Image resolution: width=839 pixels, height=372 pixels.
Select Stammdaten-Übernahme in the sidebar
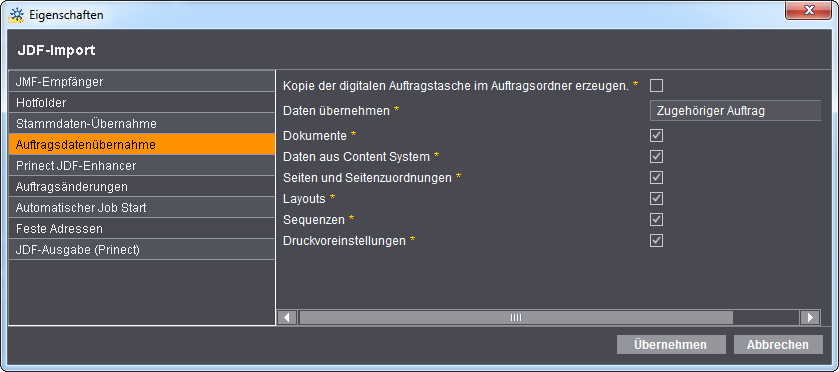tap(142, 124)
